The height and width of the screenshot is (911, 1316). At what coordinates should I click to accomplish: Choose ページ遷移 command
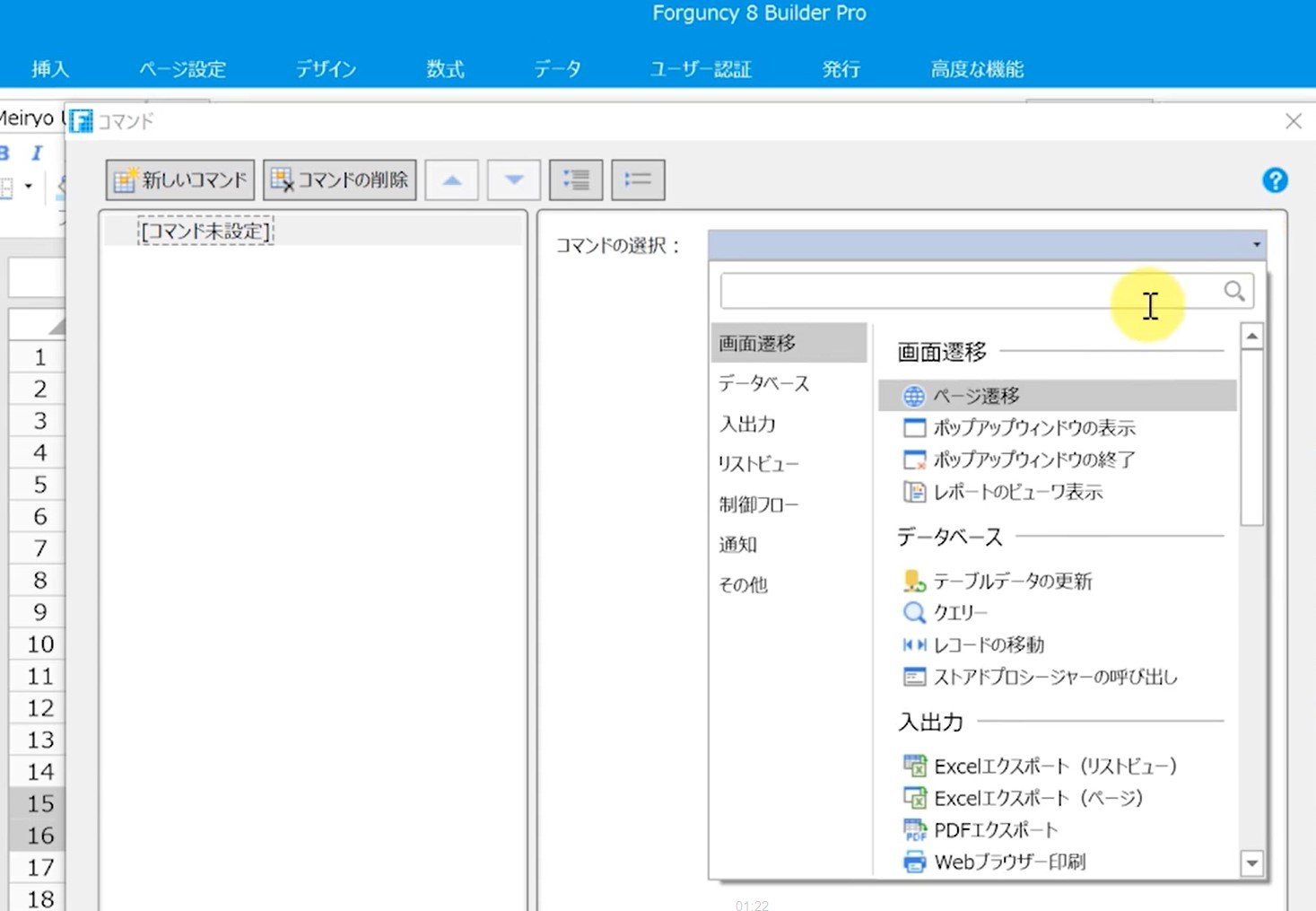click(x=1058, y=396)
